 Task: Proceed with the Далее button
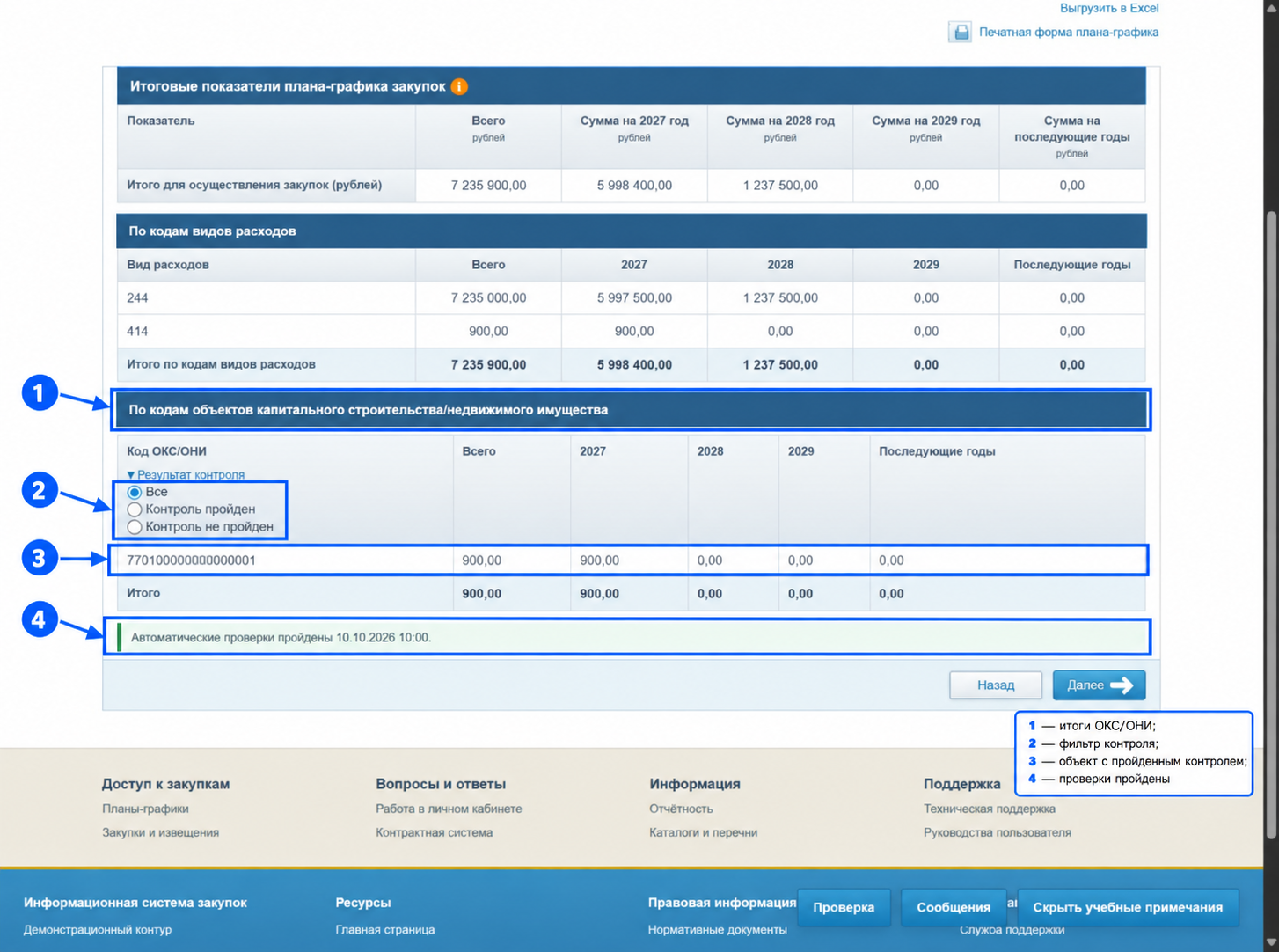click(x=1099, y=685)
